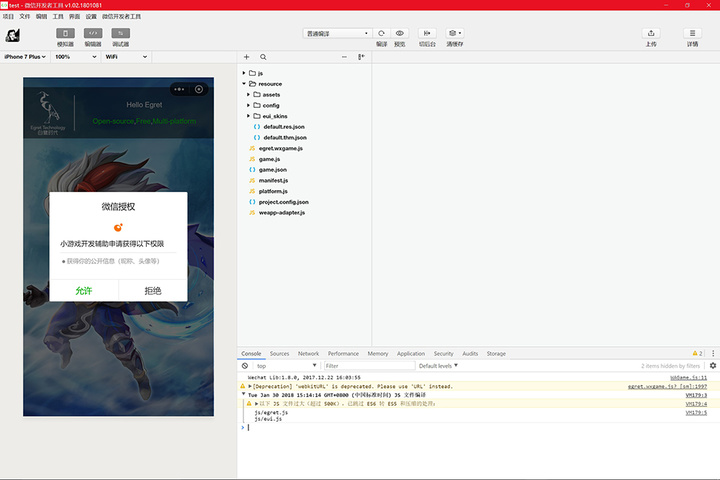Click the console settings gear icon
The width and height of the screenshot is (720, 480).
coord(713,366)
